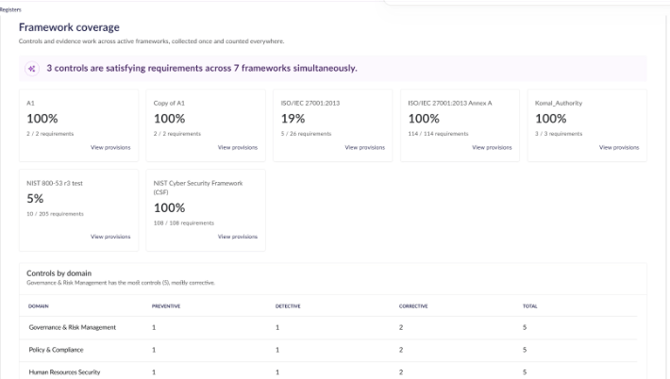This screenshot has width=670, height=379.
Task: Click the 3 / 3 requirements text
Action: 558,134
